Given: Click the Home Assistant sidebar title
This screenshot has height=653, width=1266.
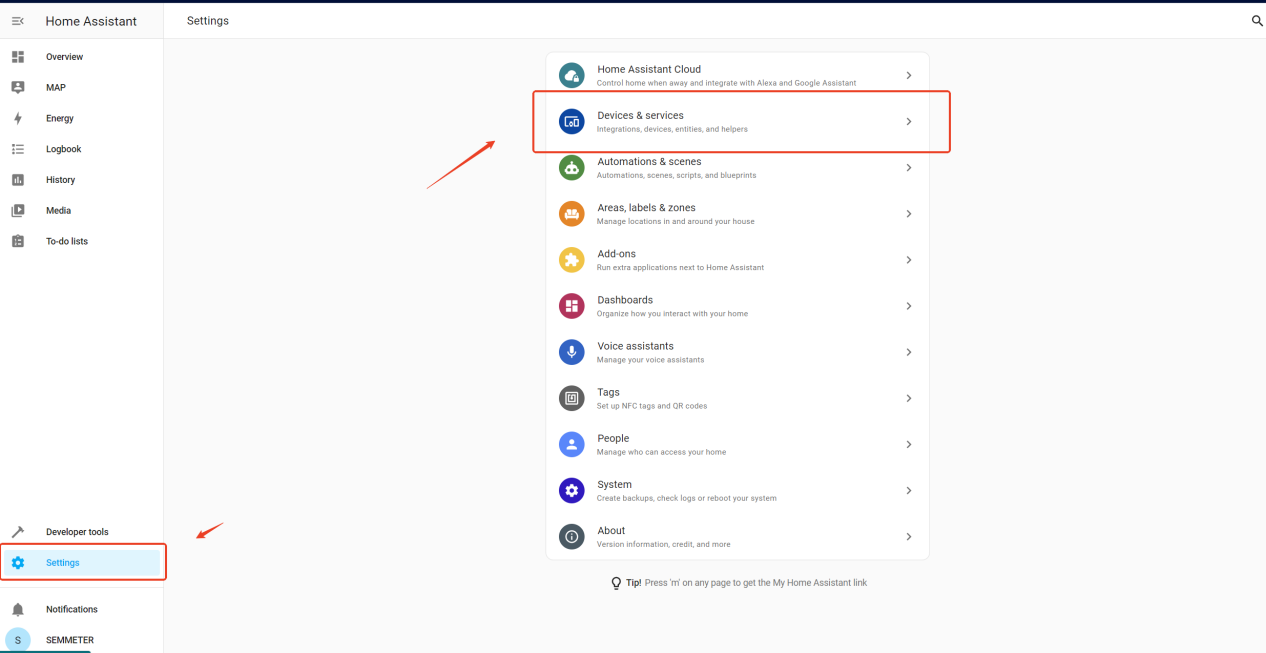Looking at the screenshot, I should tap(91, 21).
